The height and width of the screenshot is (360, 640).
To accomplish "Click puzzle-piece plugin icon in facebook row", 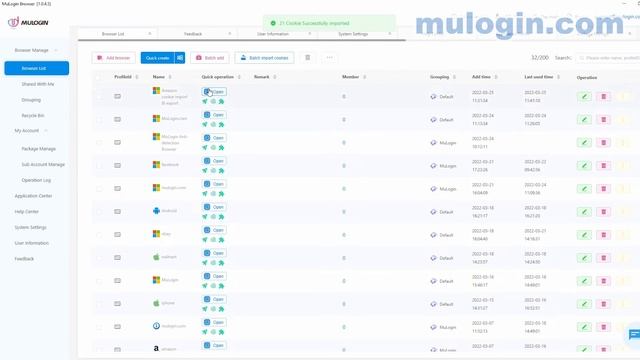I will (221, 171).
